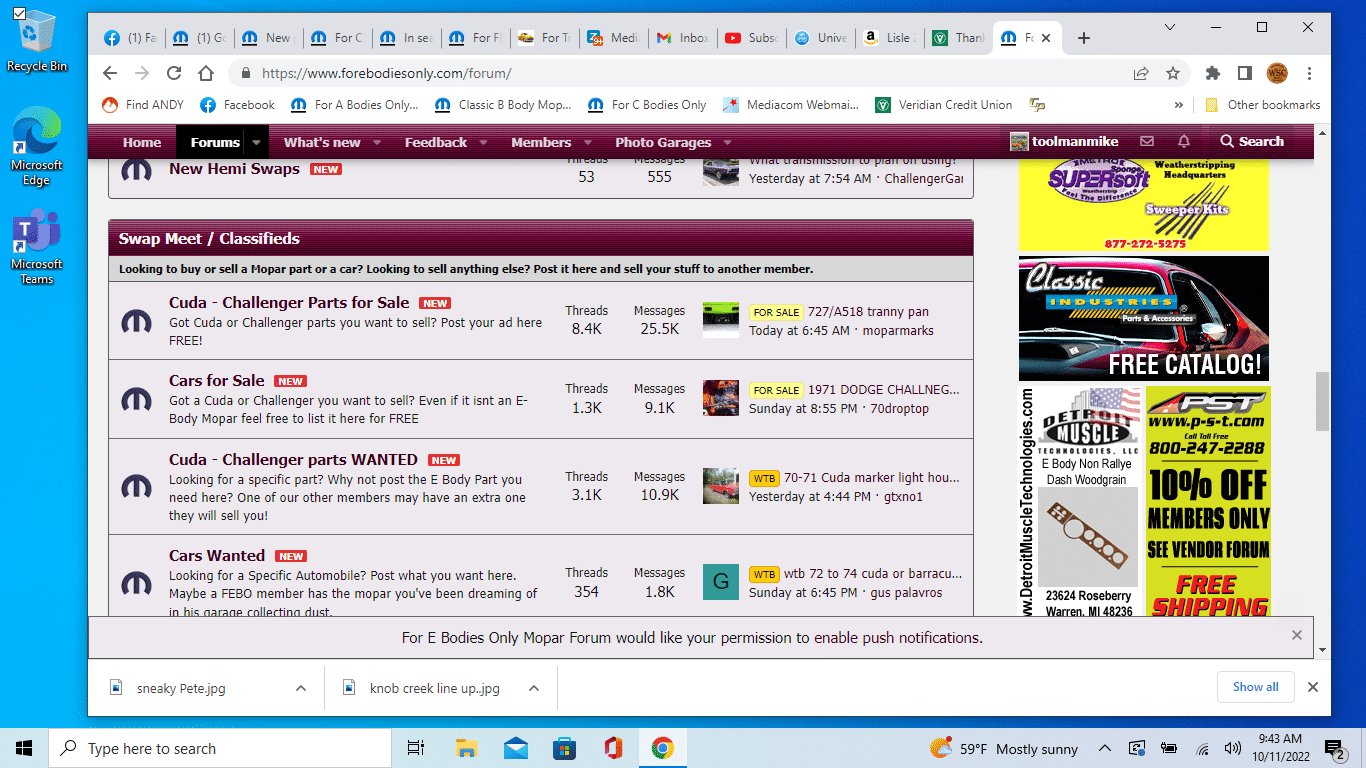Open New Hemi Swaps forum

(234, 168)
